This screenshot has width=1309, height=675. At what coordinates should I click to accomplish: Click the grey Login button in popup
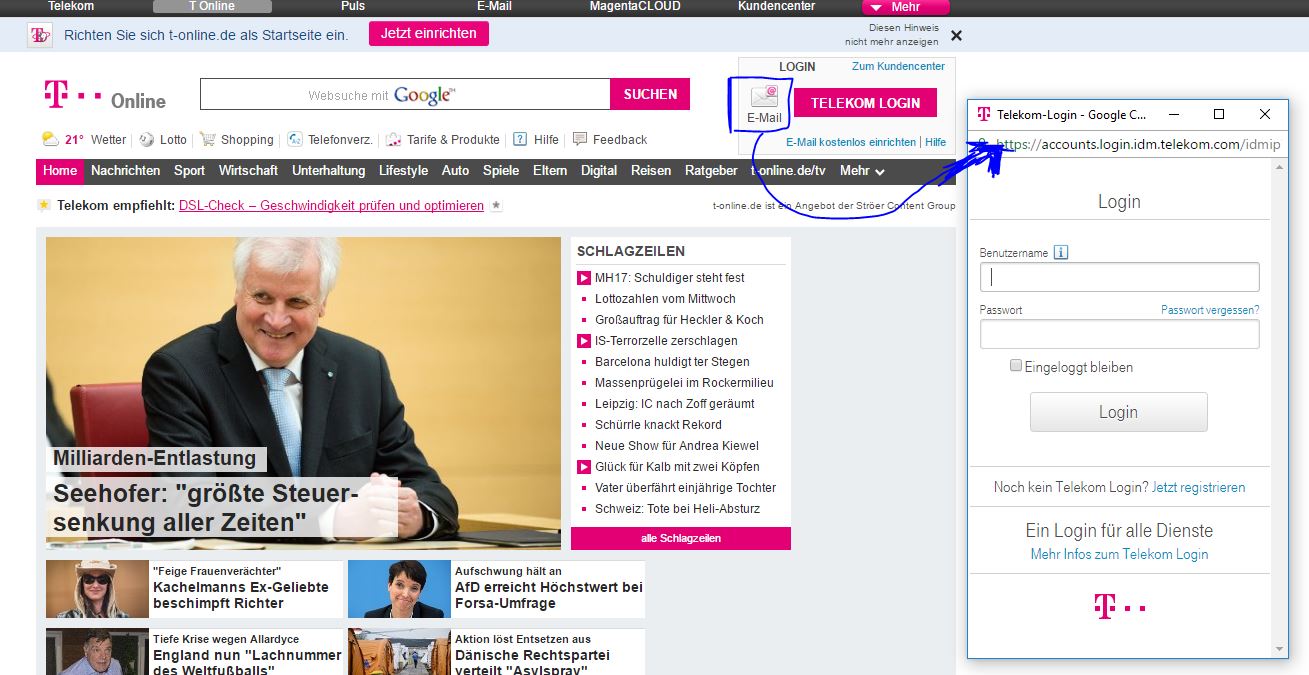(1118, 412)
